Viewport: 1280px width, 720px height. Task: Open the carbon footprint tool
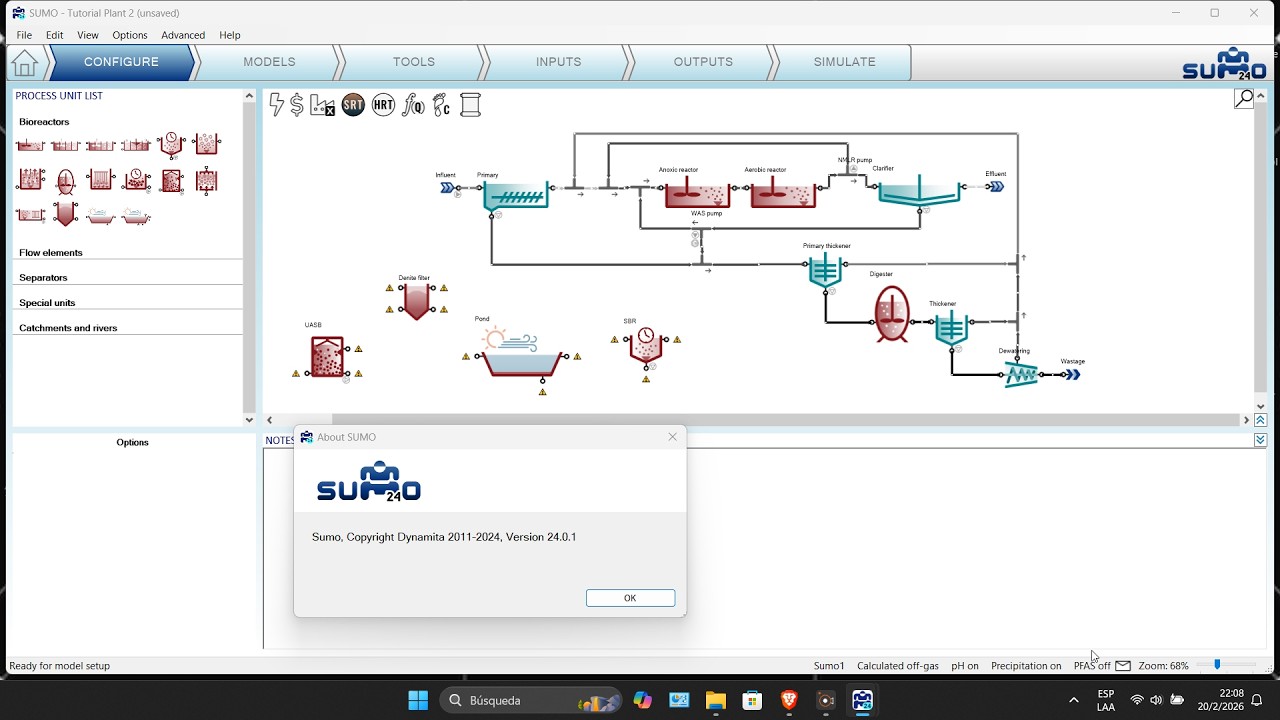[441, 105]
